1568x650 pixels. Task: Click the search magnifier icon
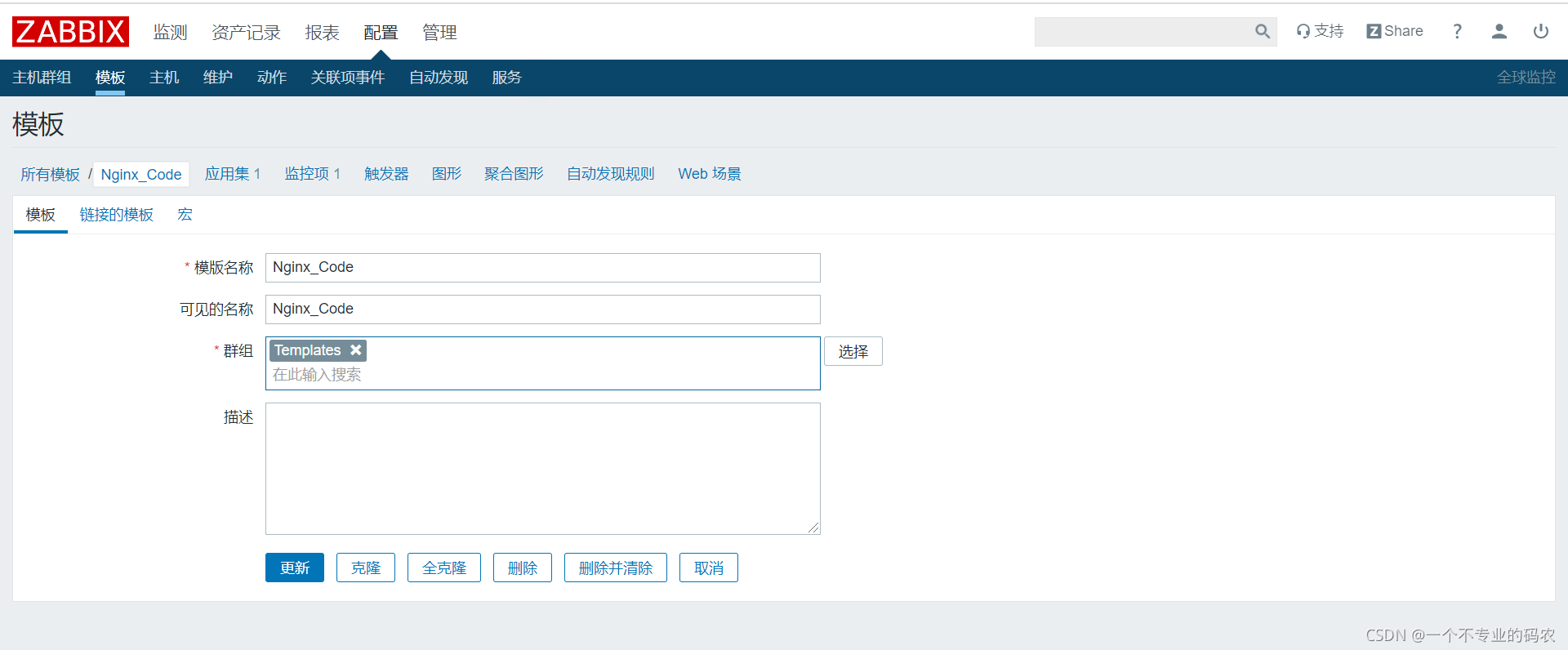pyautogui.click(x=1263, y=31)
